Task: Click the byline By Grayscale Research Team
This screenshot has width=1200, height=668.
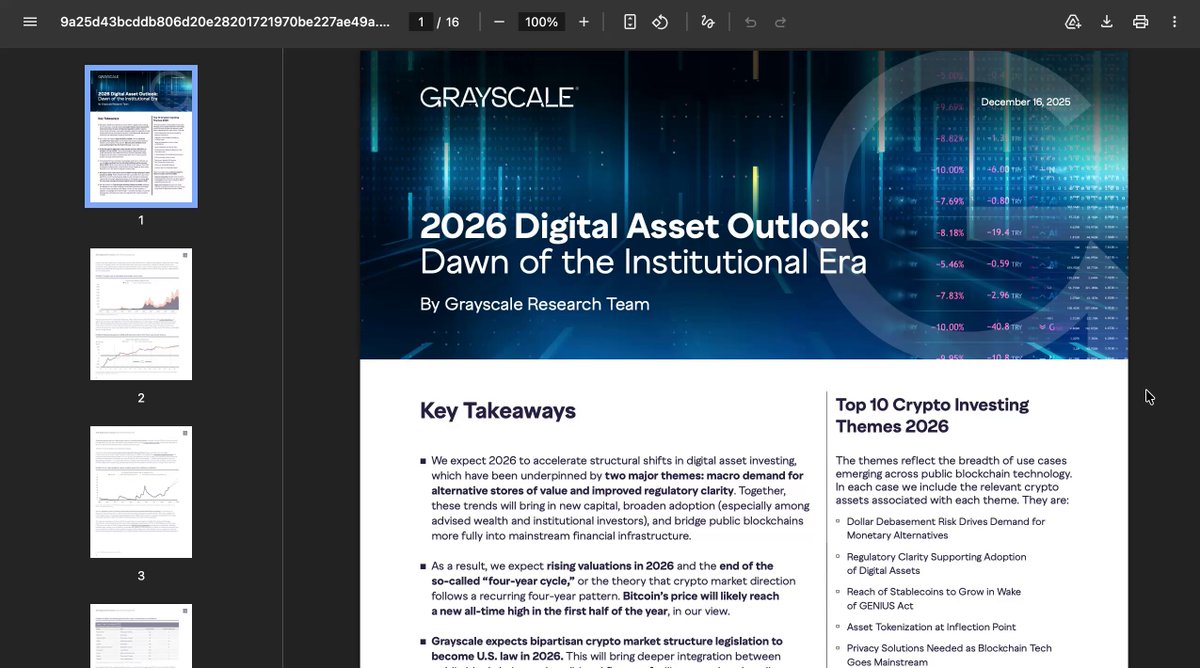Action: point(535,304)
